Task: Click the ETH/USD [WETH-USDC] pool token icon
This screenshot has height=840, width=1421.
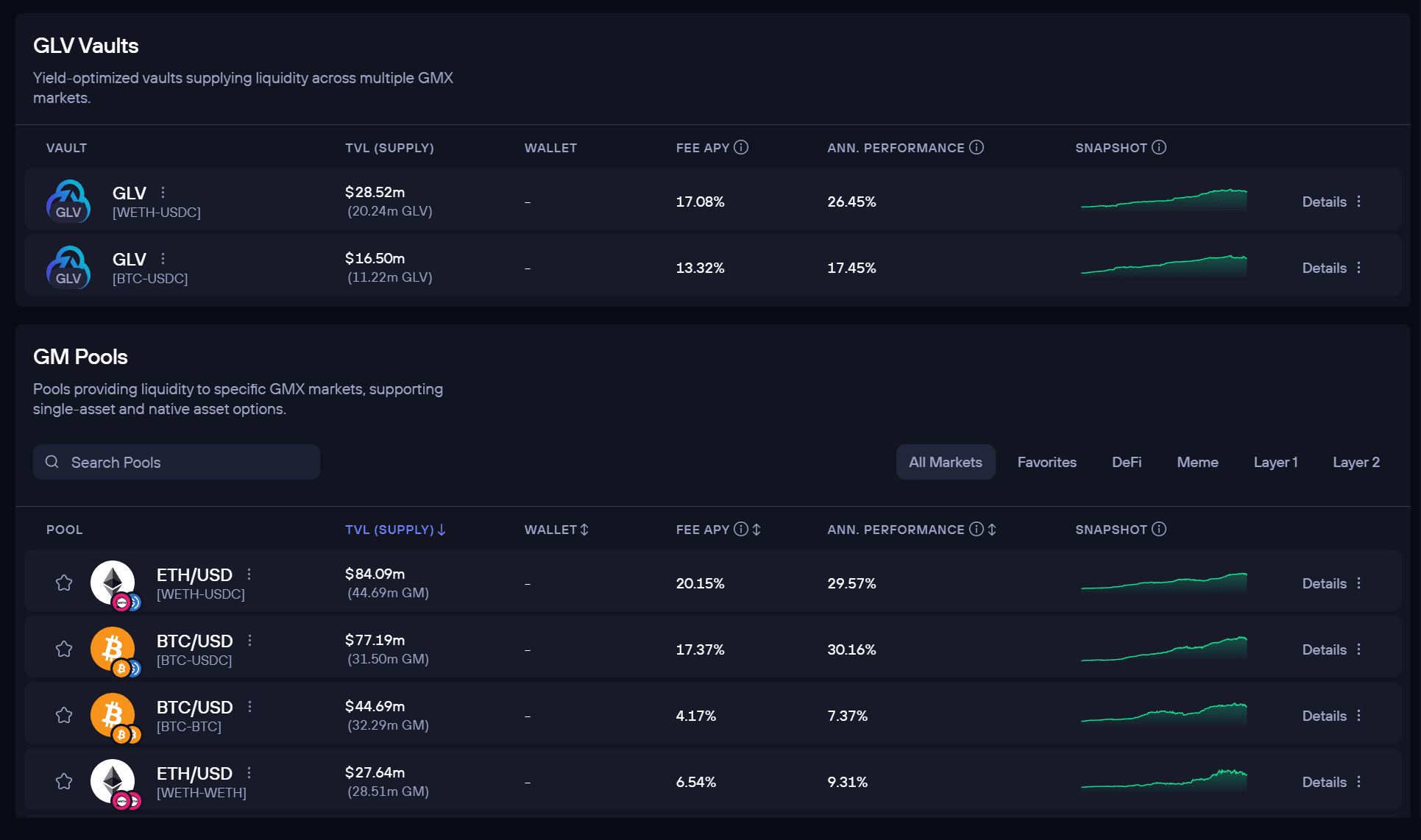Action: click(113, 583)
